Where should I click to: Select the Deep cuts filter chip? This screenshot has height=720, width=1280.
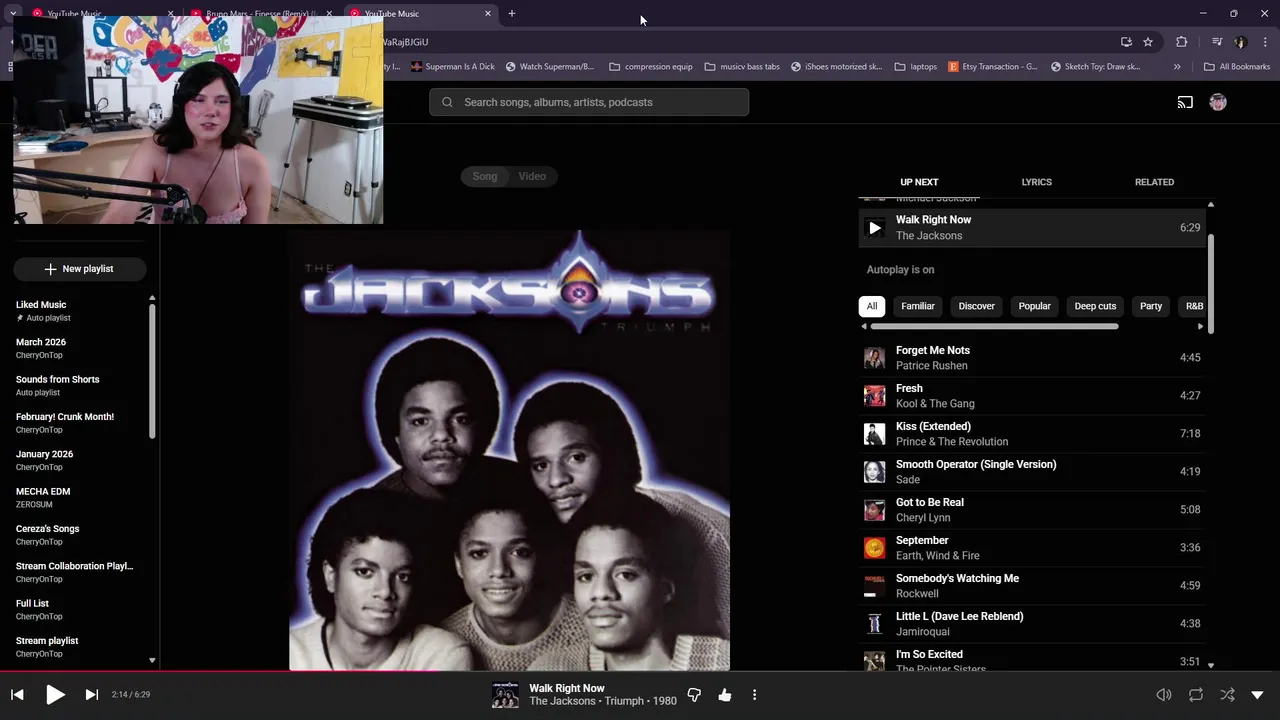(x=1095, y=306)
